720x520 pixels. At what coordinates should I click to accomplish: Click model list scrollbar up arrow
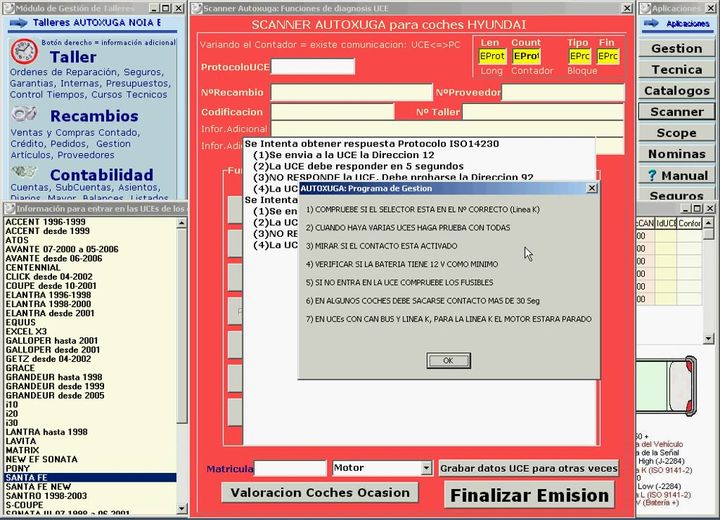point(181,223)
